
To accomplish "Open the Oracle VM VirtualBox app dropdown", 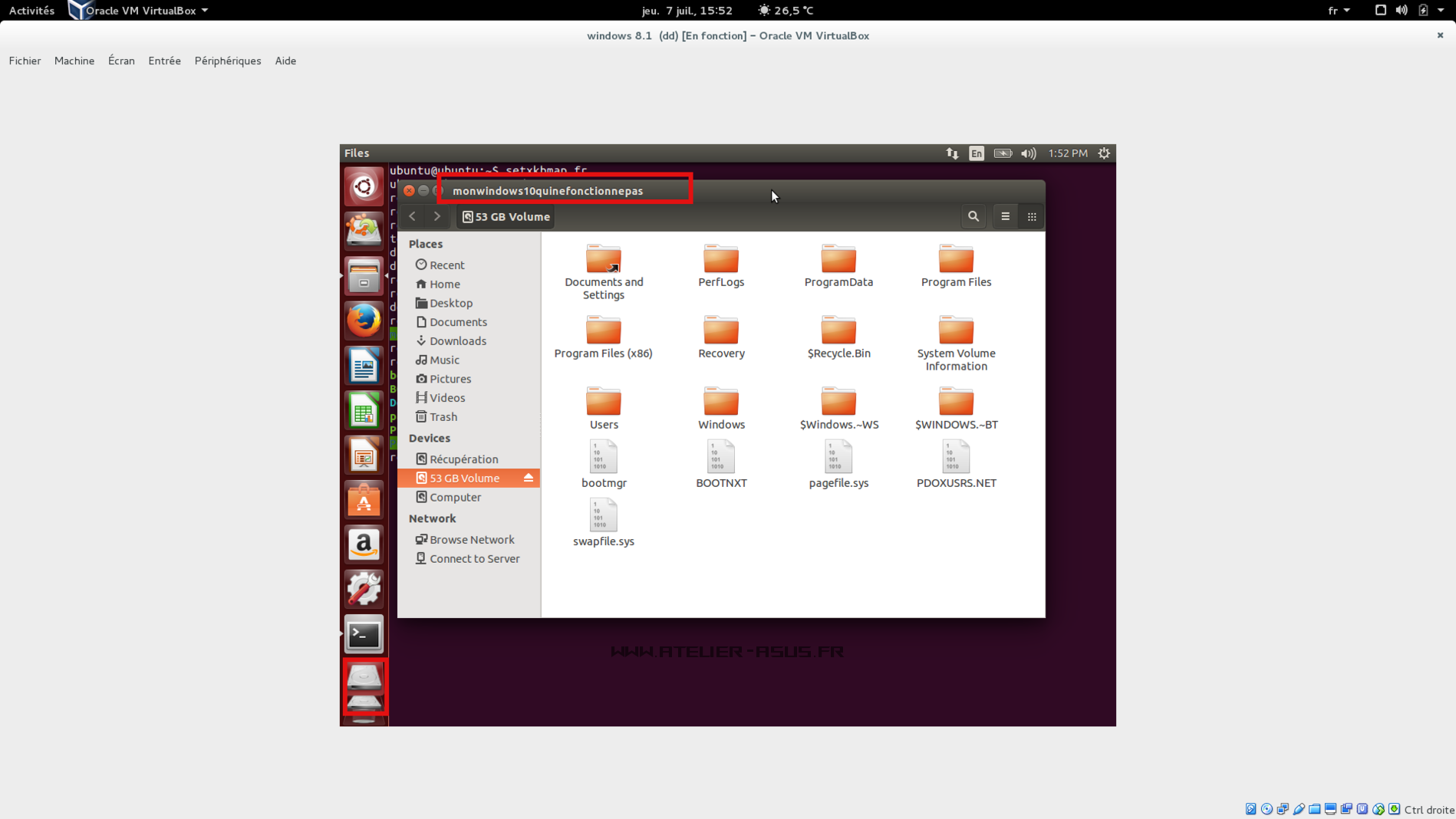I will [x=140, y=11].
